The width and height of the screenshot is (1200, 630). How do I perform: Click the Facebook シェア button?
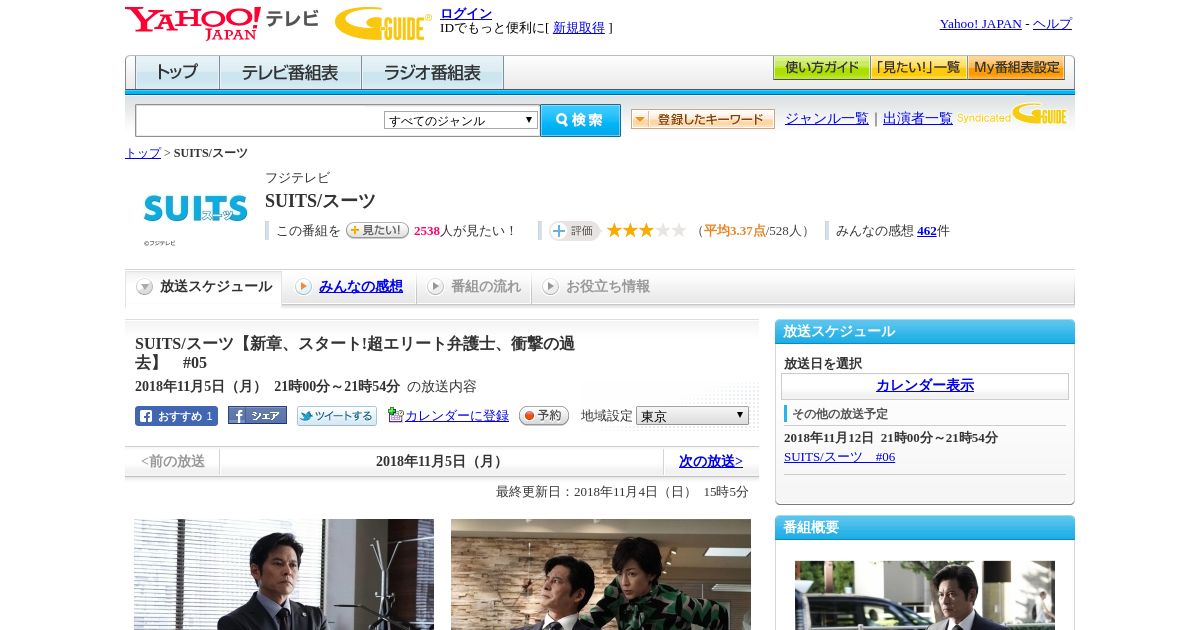[257, 415]
